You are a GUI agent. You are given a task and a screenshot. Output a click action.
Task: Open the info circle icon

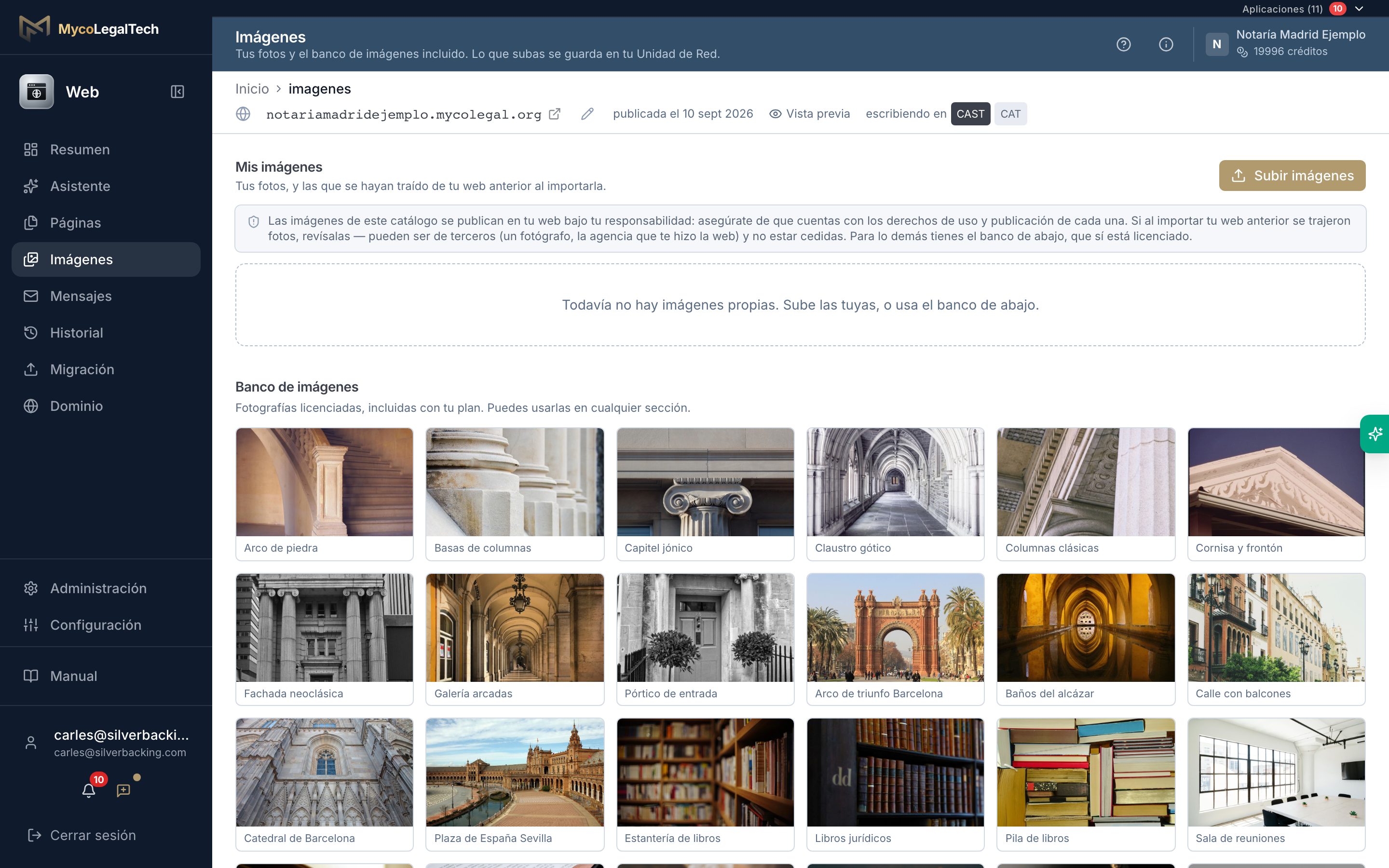tap(1166, 44)
